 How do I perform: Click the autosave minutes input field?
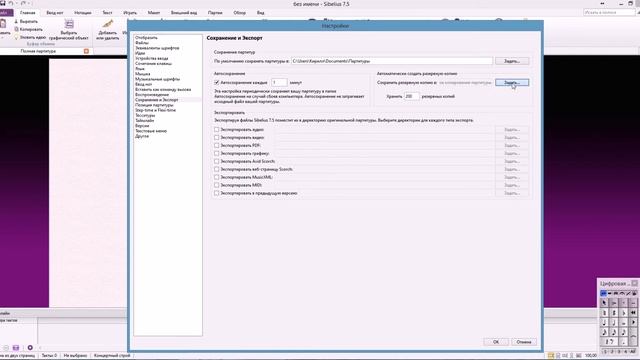click(279, 82)
